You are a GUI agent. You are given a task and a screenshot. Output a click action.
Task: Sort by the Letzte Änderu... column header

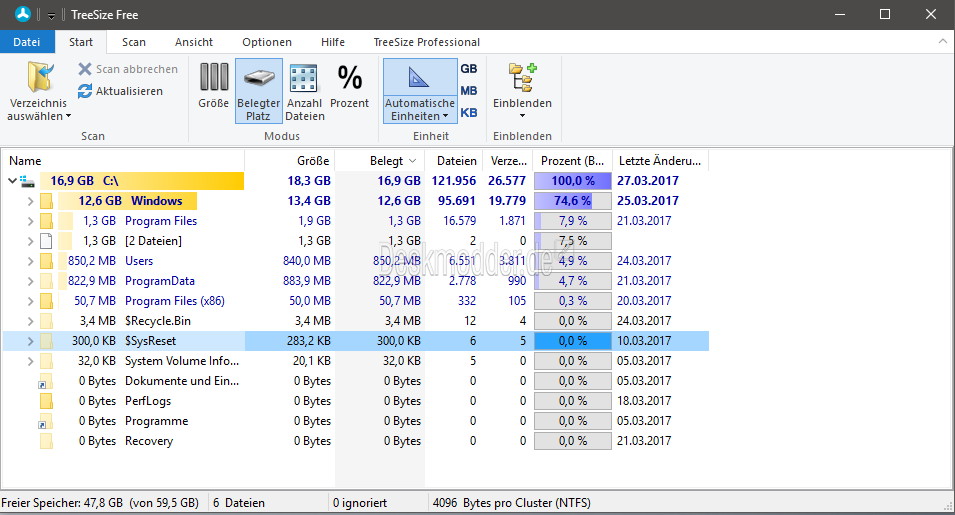(x=660, y=161)
